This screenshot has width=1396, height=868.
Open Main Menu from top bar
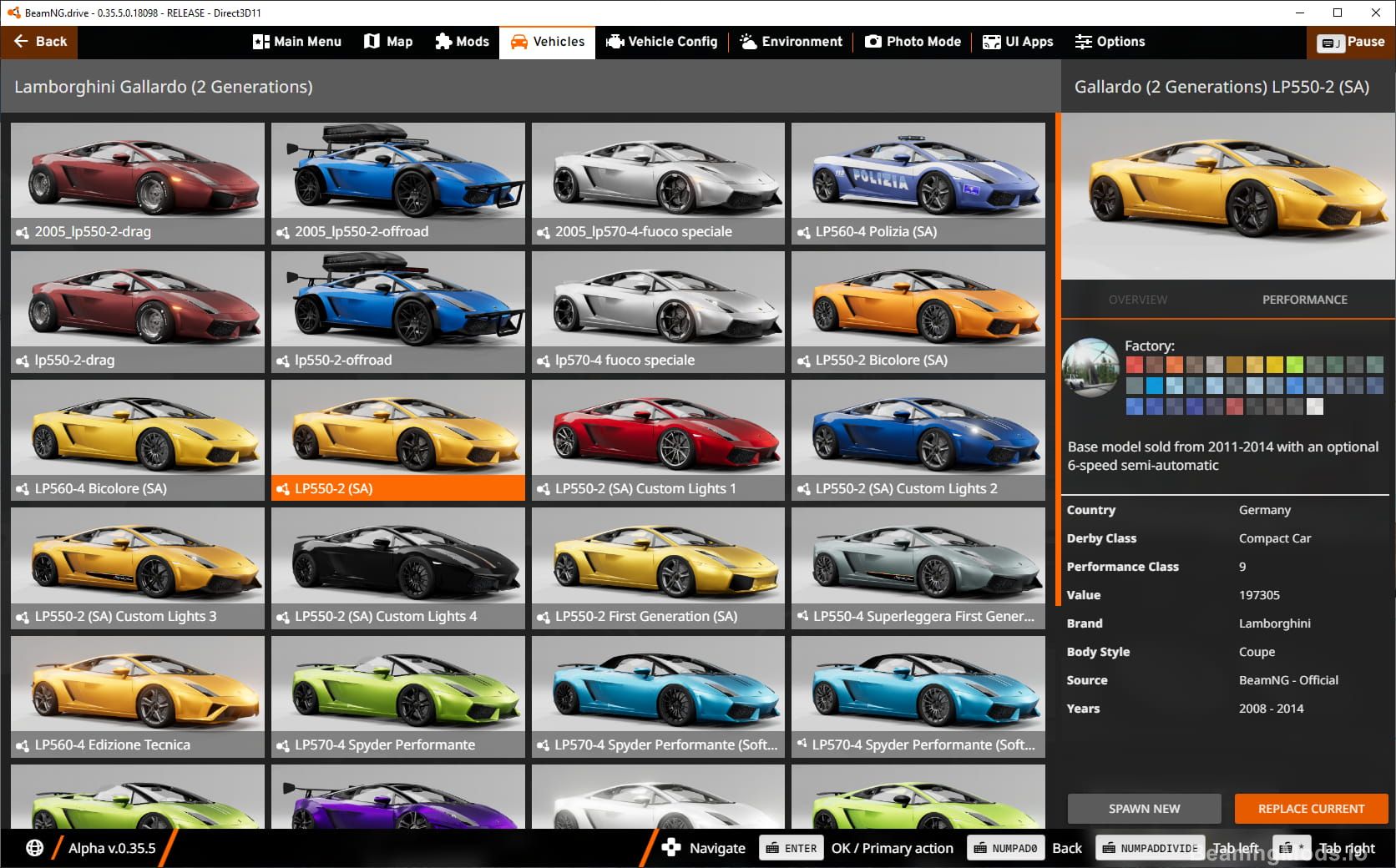(297, 42)
